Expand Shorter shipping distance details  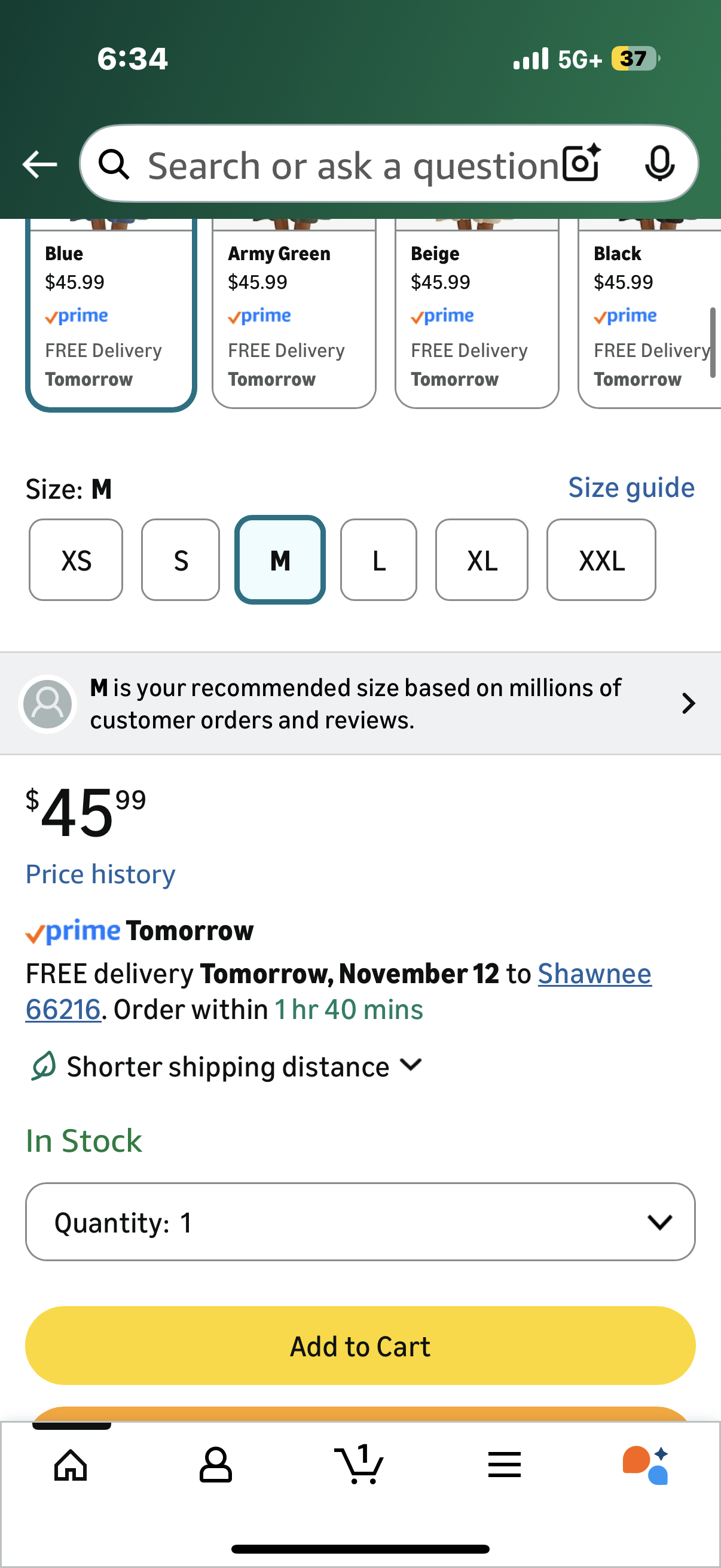click(243, 1066)
